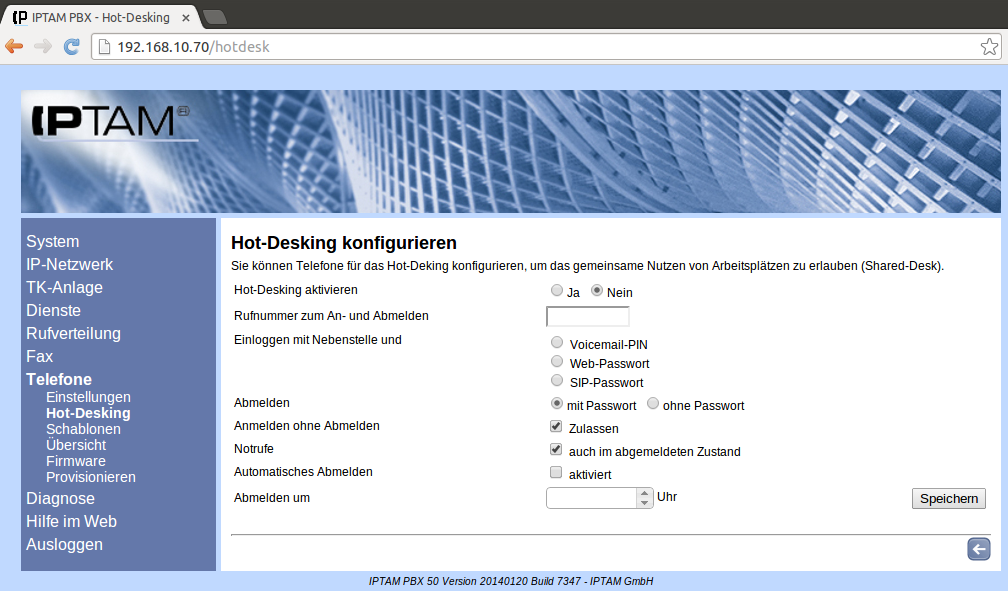Image resolution: width=1008 pixels, height=591 pixels.
Task: Close the IPTAM PBX browser tab
Action: pyautogui.click(x=186, y=18)
